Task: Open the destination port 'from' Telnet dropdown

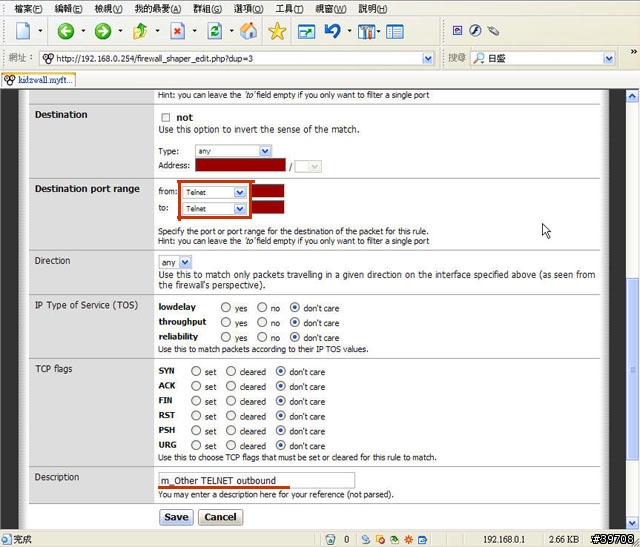Action: (x=214, y=192)
